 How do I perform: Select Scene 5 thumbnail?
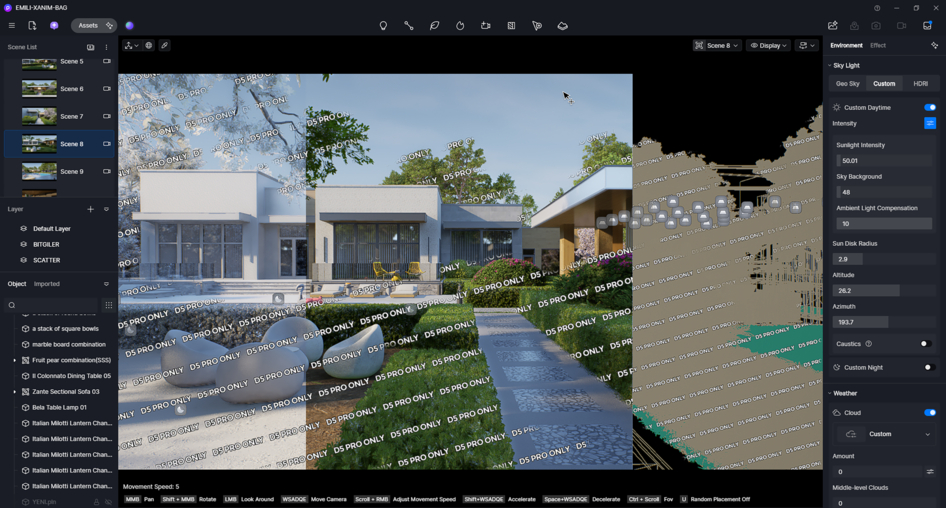pos(39,63)
